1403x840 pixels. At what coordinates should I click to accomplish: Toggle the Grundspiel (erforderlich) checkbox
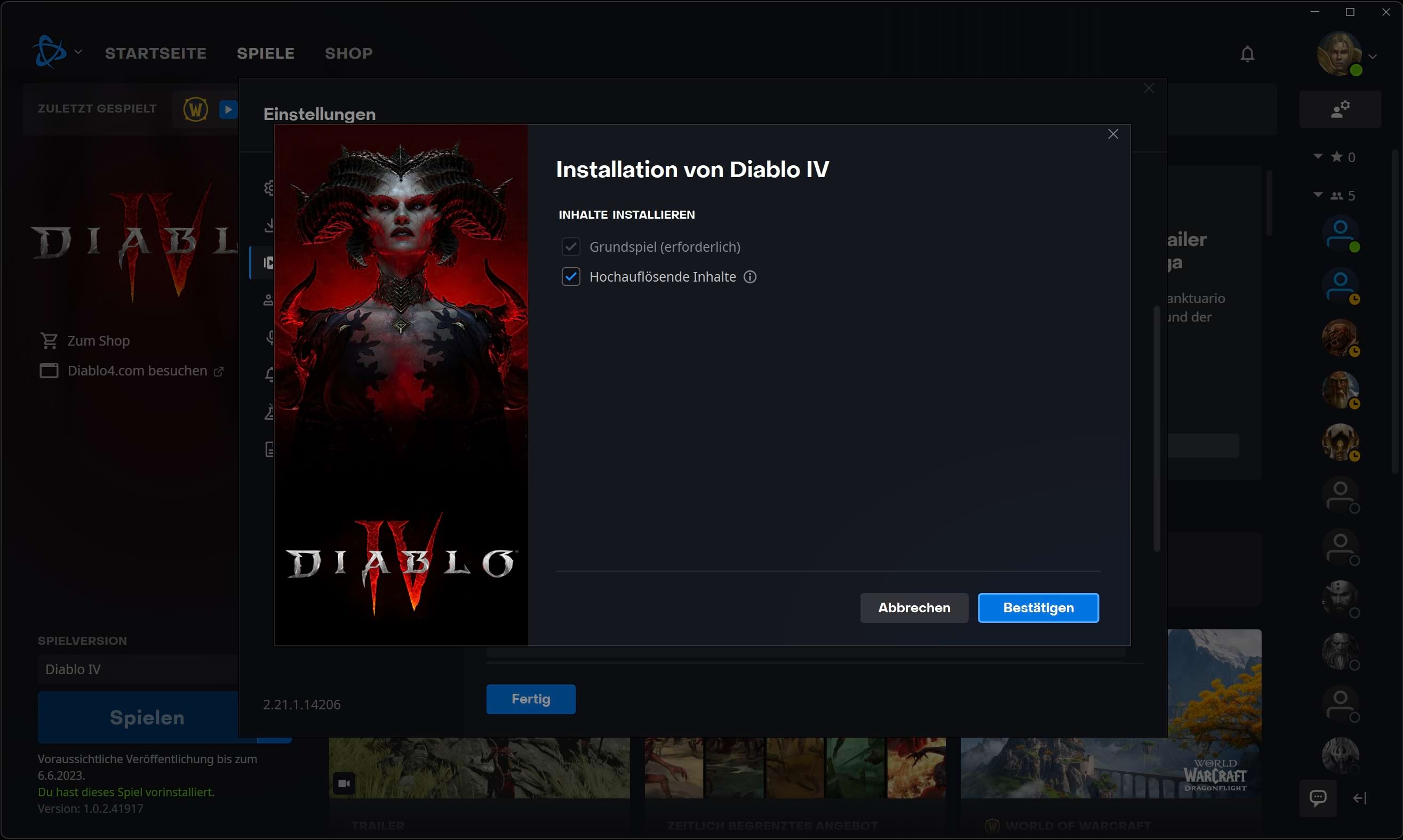click(x=571, y=247)
